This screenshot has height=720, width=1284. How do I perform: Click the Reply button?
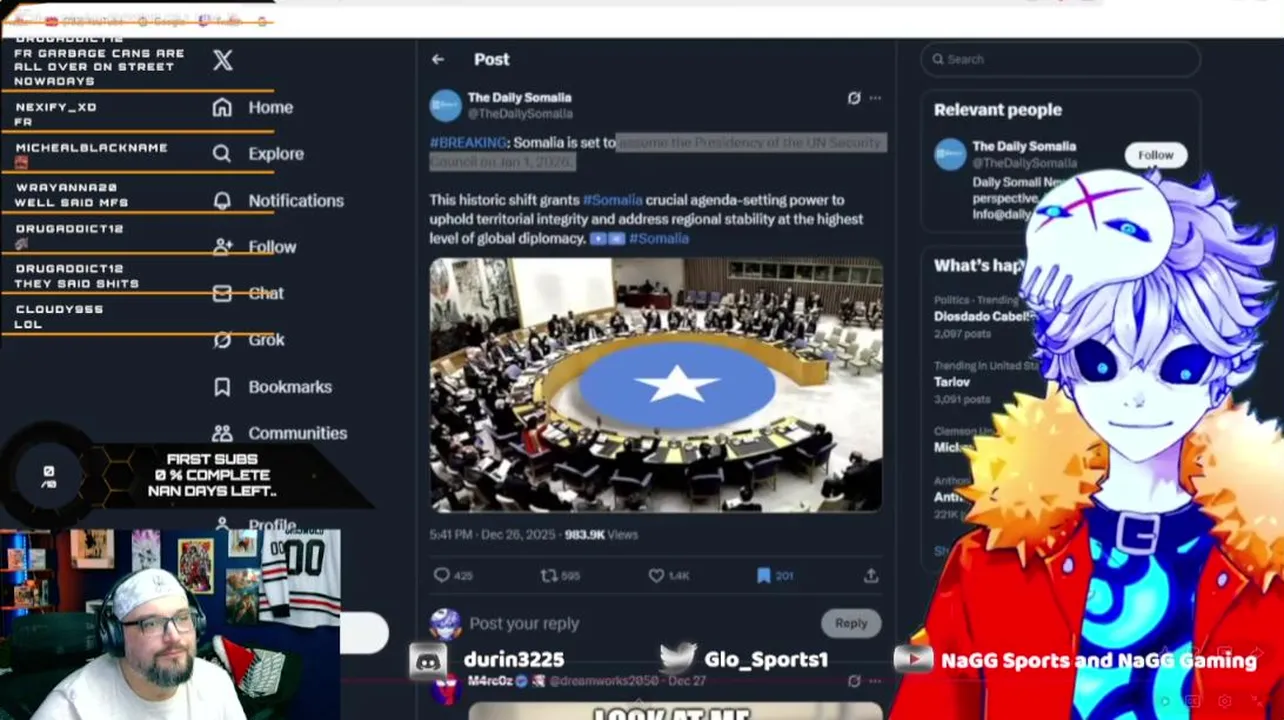[851, 623]
